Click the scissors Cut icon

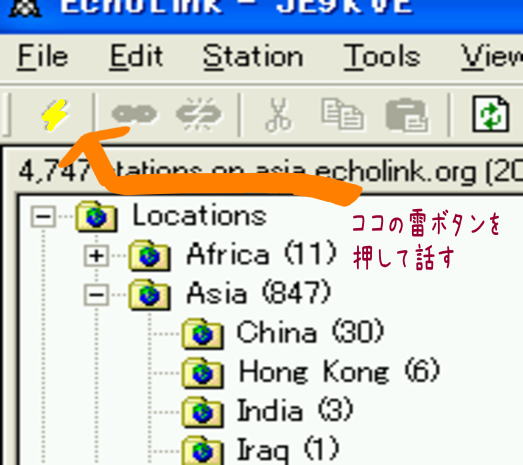(x=279, y=114)
